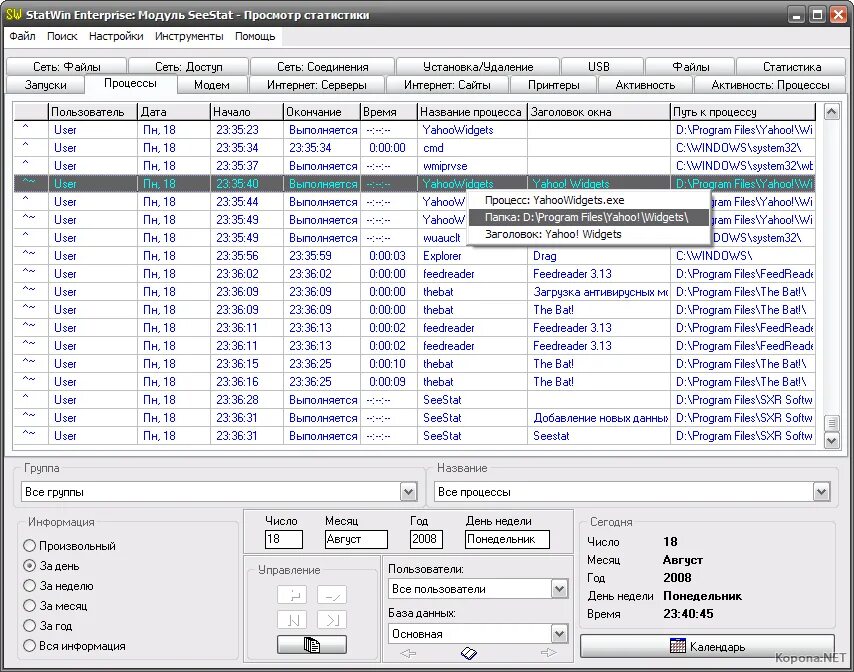854x672 pixels.
Task: Switch to the Запуски tab
Action: click(45, 85)
